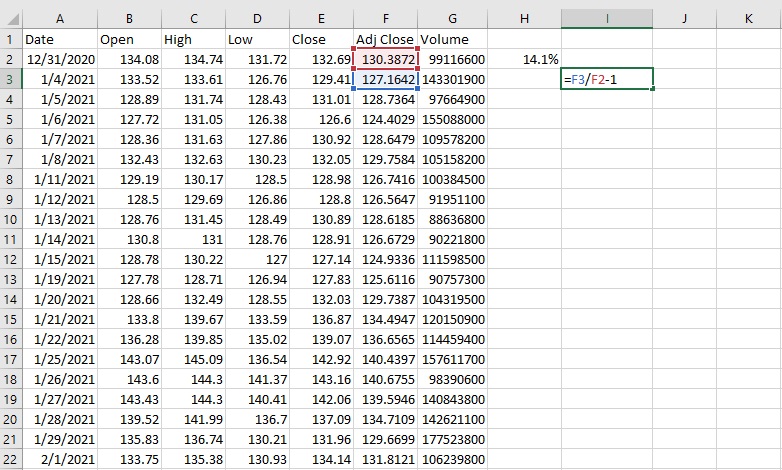Click the Volume header cell

452,40
